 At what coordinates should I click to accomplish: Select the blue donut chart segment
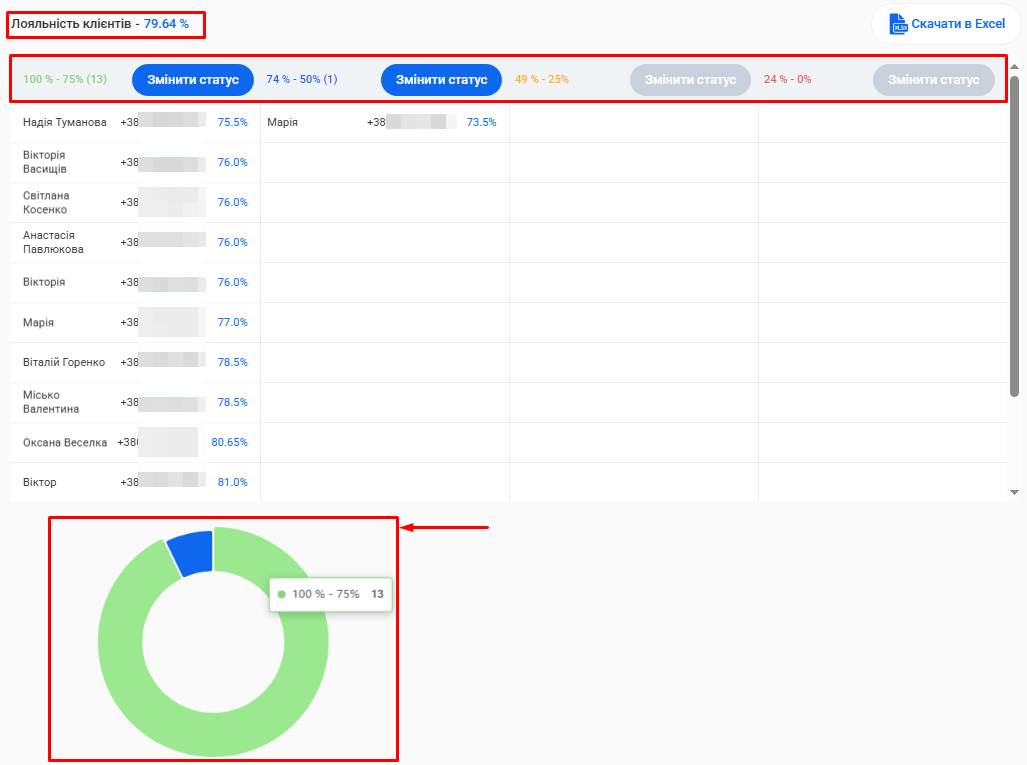[192, 552]
